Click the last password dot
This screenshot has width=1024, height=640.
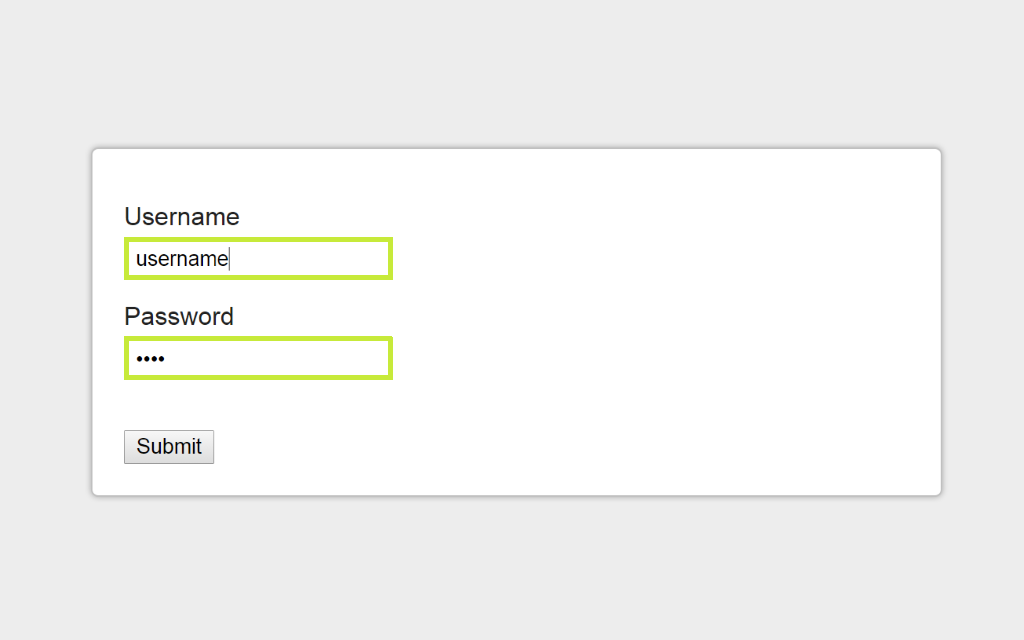click(x=161, y=359)
